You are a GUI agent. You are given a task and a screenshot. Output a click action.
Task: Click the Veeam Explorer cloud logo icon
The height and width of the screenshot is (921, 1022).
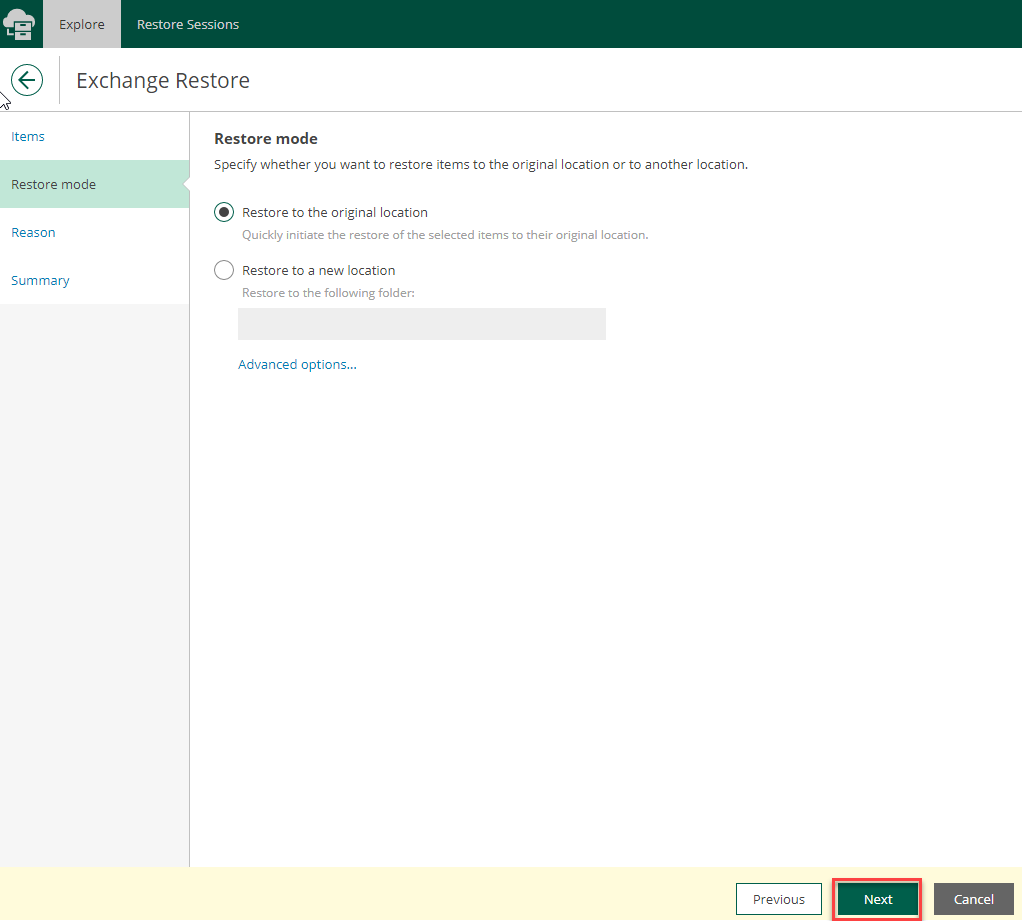[20, 23]
